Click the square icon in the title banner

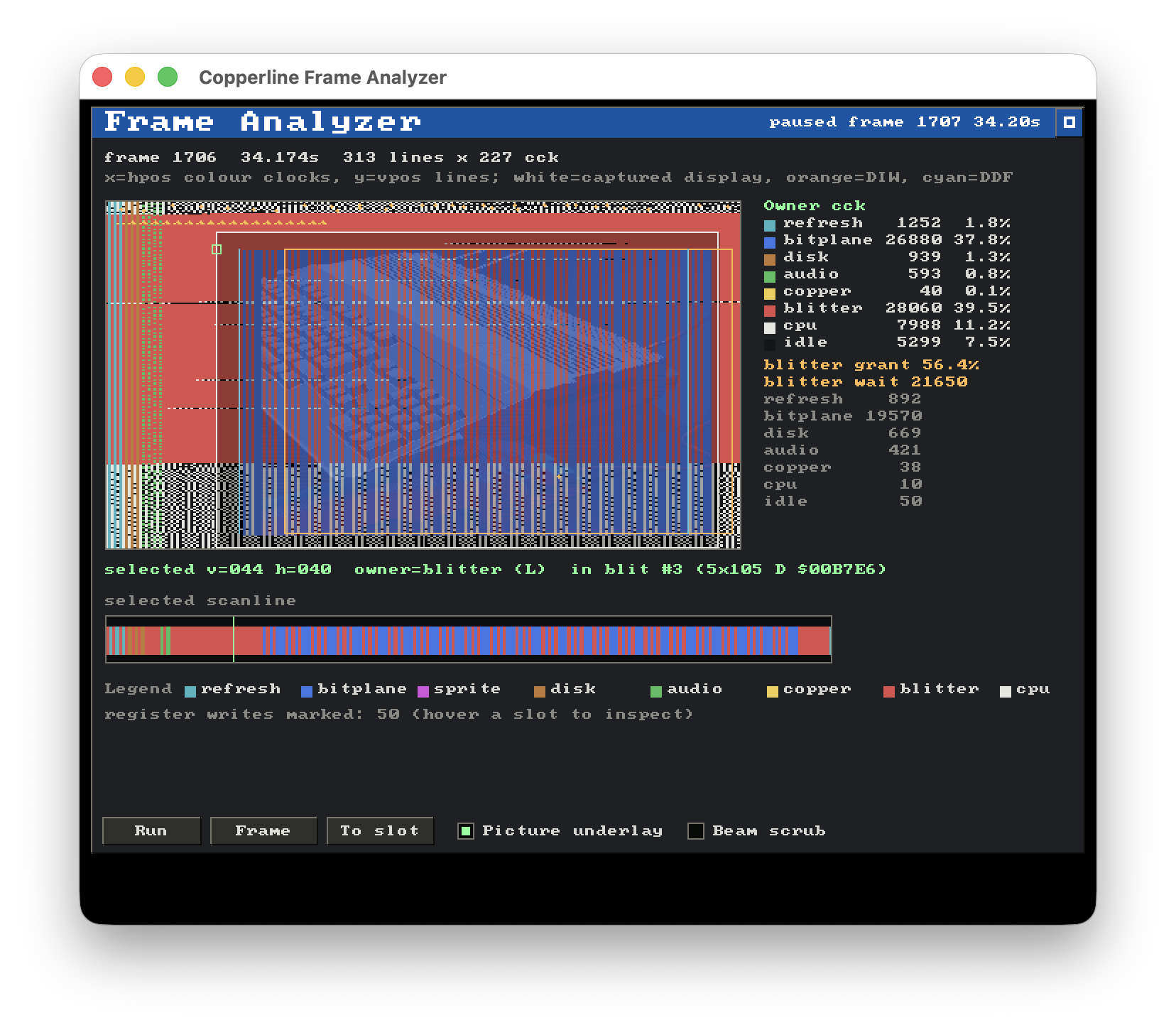(1069, 122)
